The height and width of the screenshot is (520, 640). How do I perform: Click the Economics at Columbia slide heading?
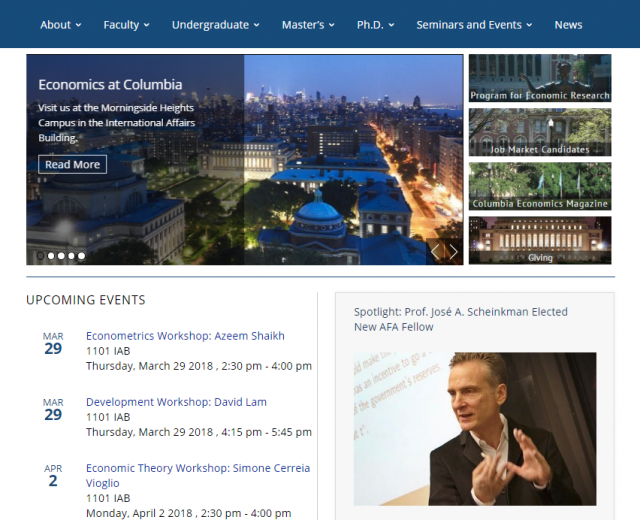110,84
